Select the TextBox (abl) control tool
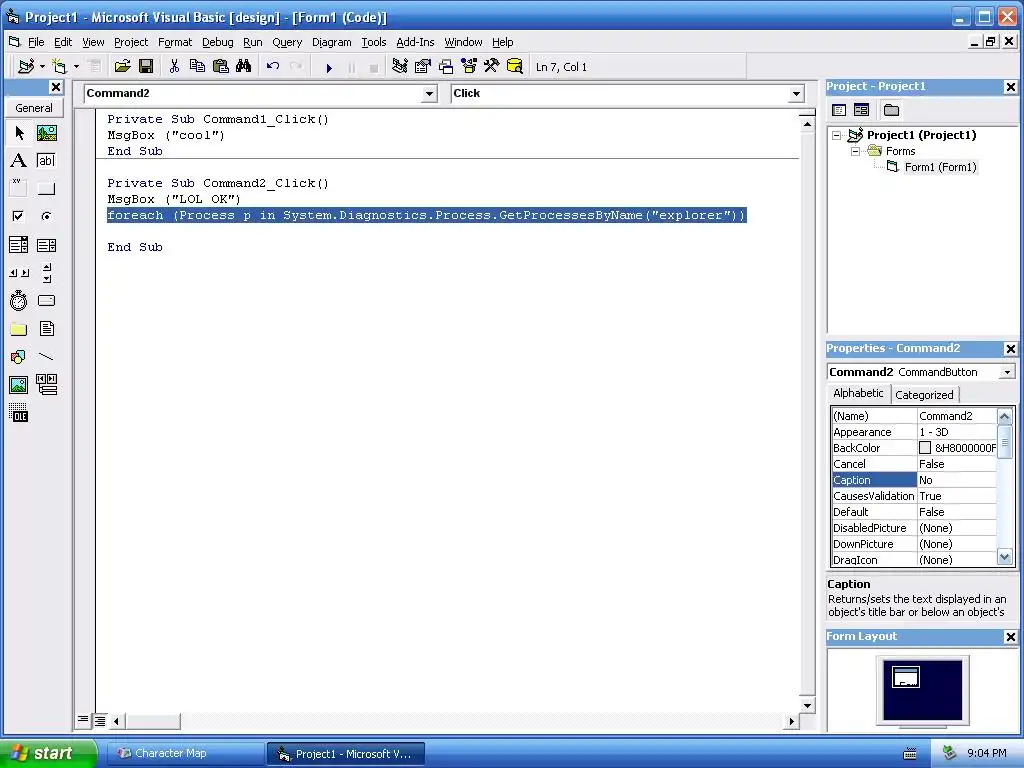Viewport: 1024px width, 768px height. click(x=46, y=161)
